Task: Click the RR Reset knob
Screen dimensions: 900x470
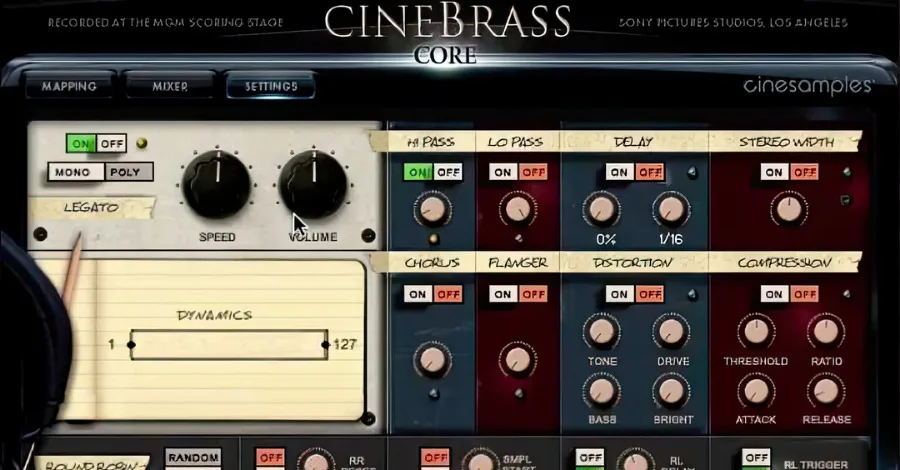Action: [x=316, y=461]
